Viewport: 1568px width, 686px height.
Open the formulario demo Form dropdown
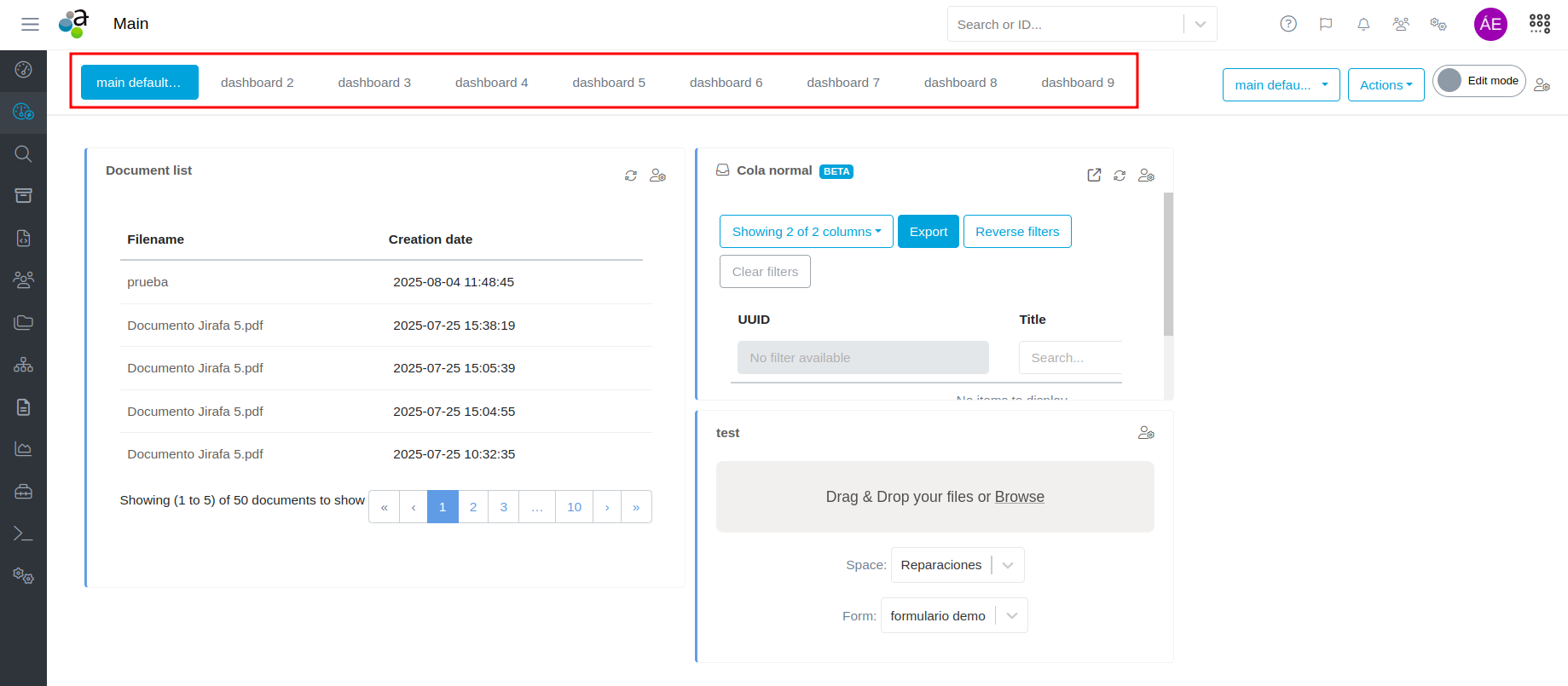click(x=1011, y=616)
